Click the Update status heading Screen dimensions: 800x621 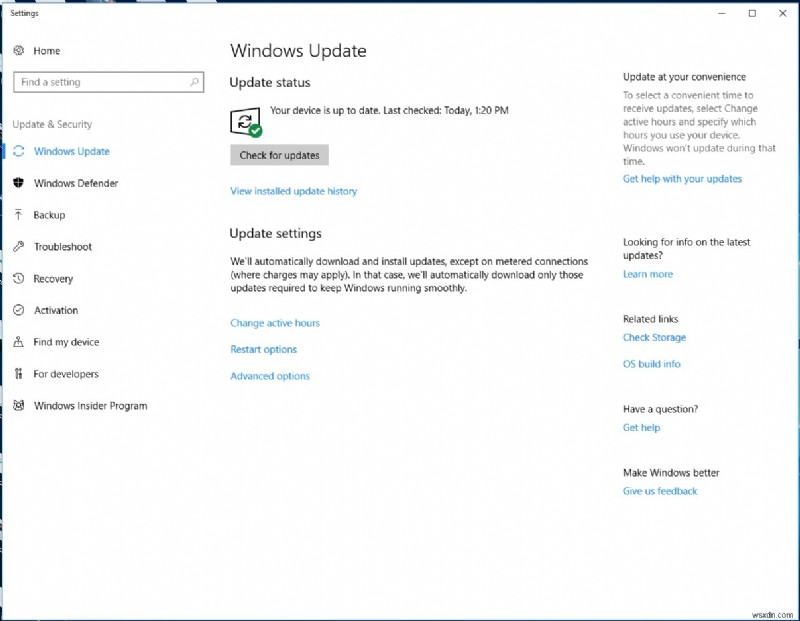pyautogui.click(x=269, y=82)
